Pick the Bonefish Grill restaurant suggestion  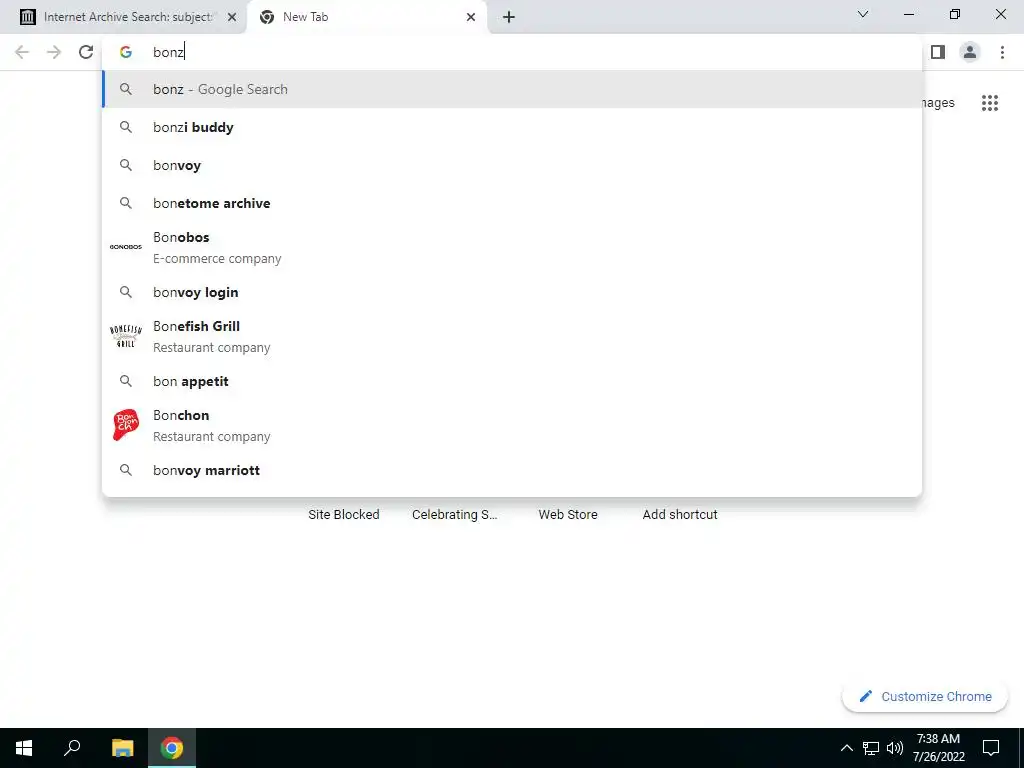512,336
